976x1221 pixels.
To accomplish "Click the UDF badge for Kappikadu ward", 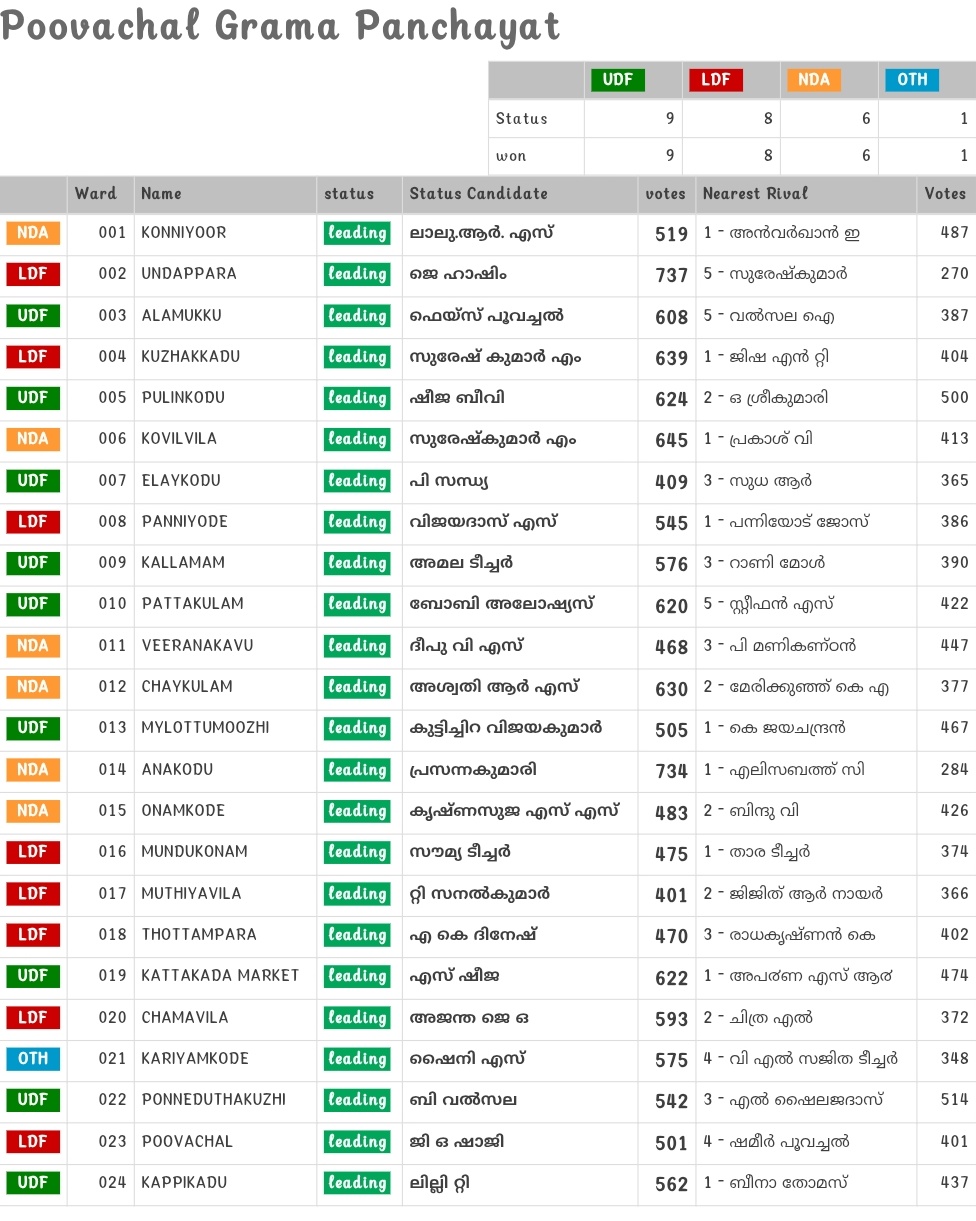I will tap(33, 1183).
